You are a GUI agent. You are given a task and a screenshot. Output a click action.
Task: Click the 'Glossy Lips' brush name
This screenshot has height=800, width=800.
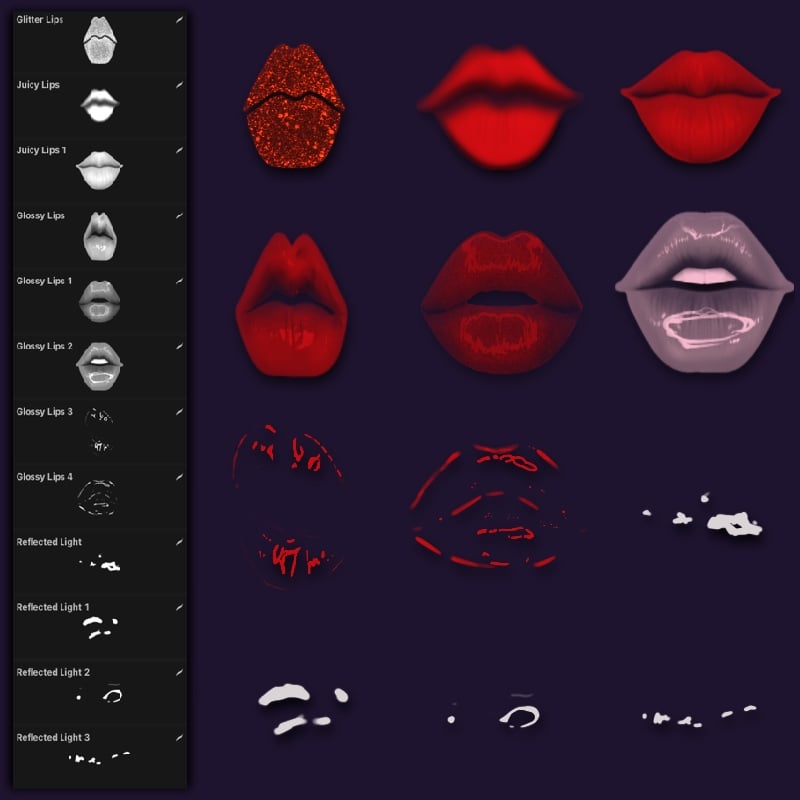coord(40,216)
